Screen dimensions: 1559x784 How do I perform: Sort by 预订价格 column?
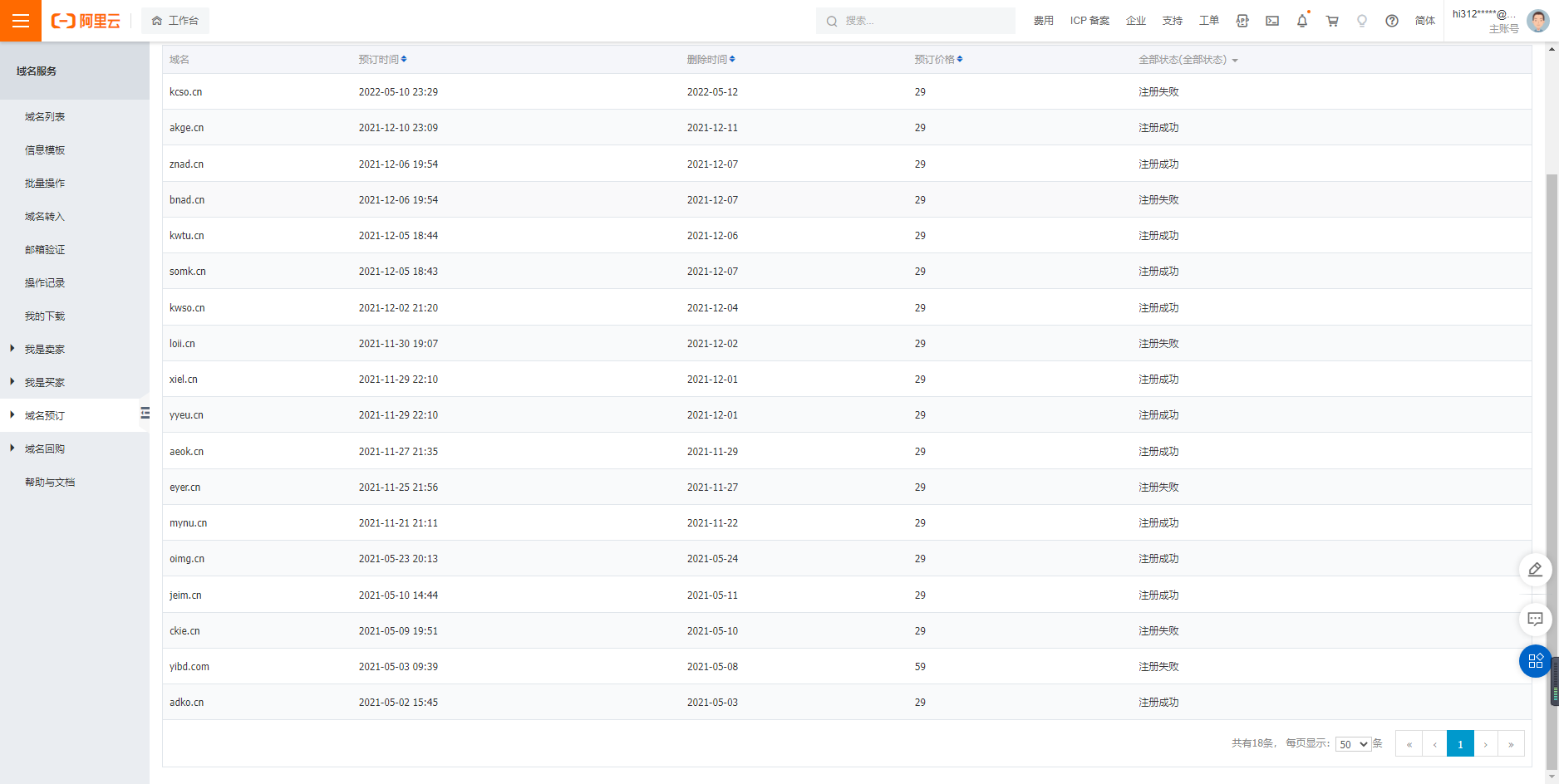(938, 60)
